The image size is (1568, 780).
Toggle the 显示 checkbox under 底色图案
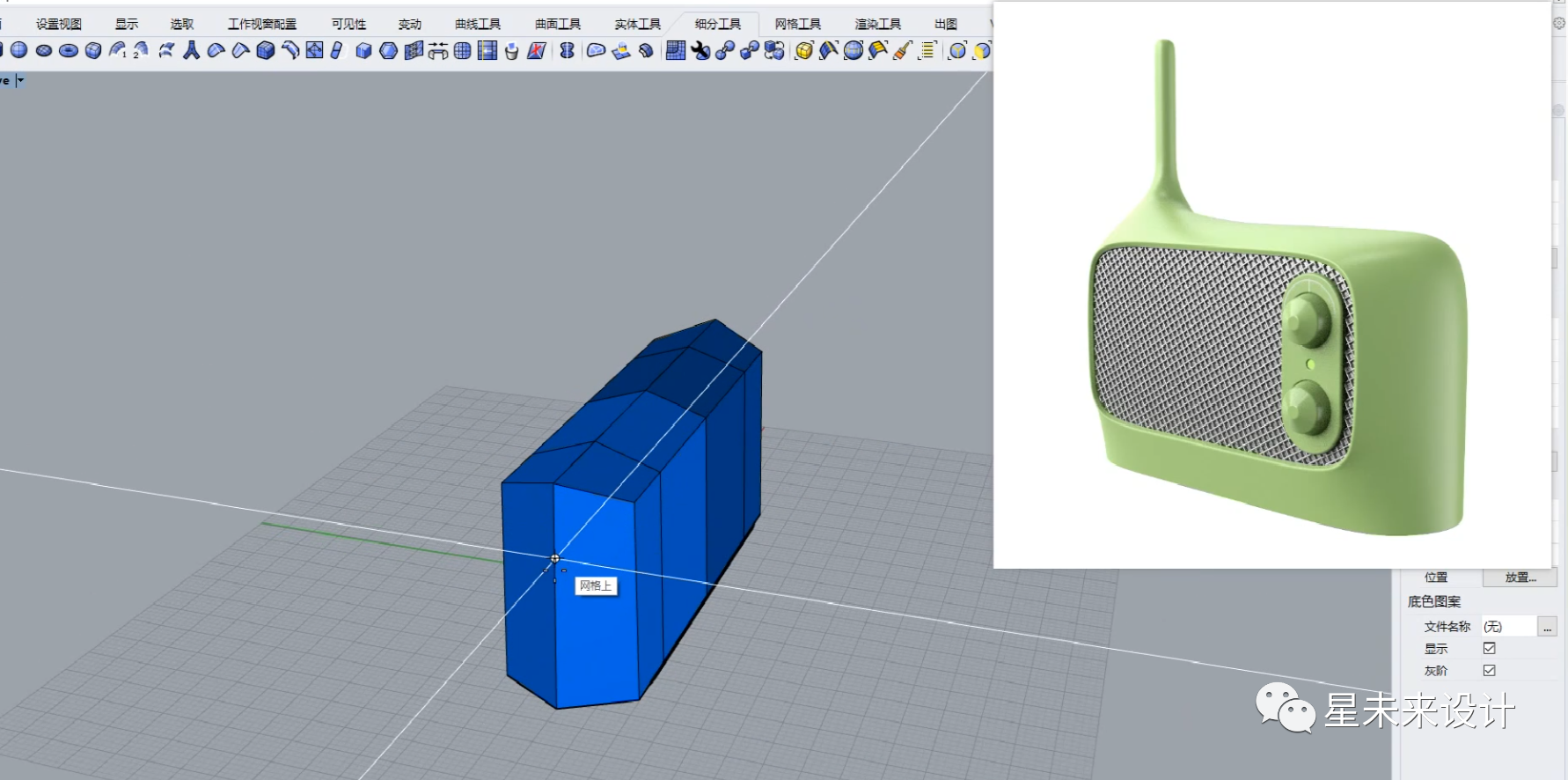pyautogui.click(x=1490, y=648)
